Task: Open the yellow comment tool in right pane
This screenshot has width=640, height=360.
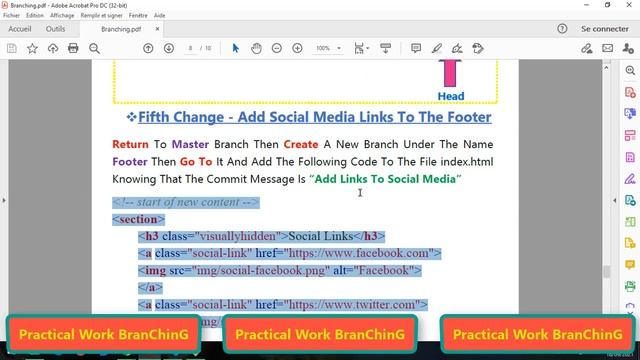Action: [x=630, y=264]
